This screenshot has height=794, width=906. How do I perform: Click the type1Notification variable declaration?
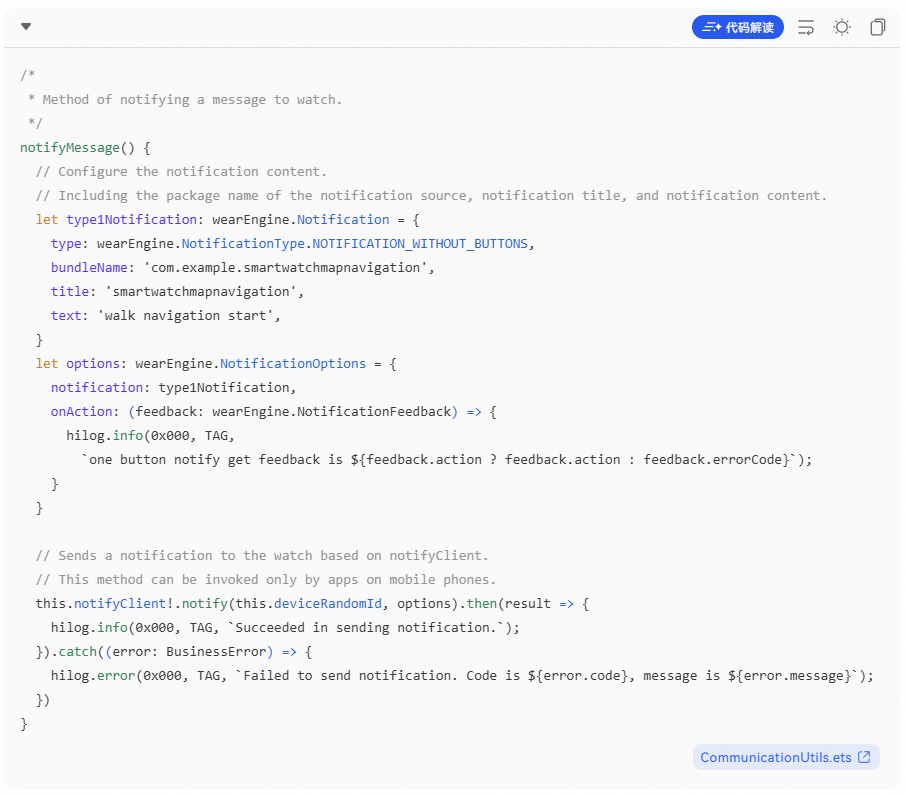pyautogui.click(x=132, y=220)
